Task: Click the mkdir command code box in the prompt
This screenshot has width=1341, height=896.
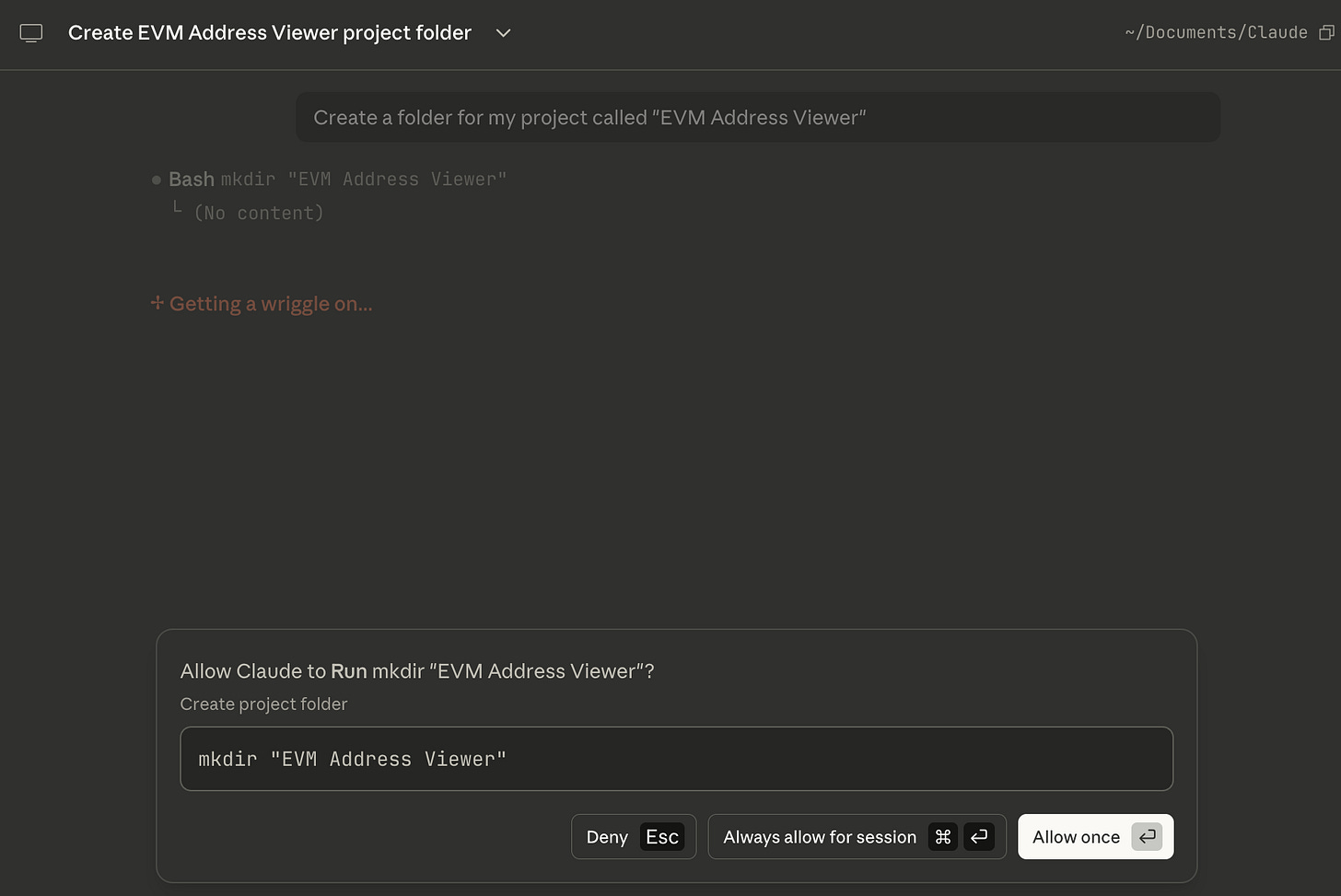Action: [676, 759]
